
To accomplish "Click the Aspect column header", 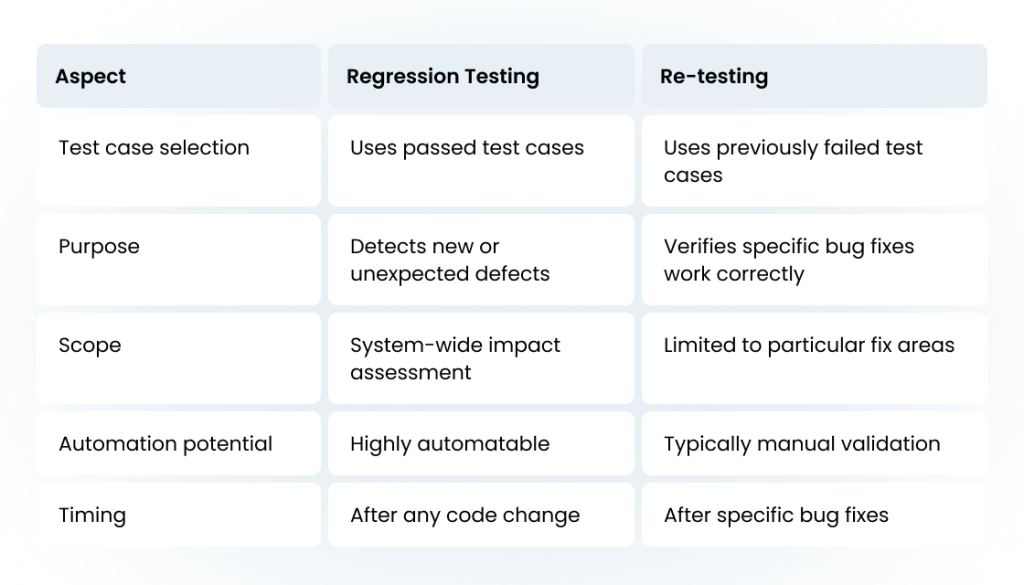I will coord(178,76).
